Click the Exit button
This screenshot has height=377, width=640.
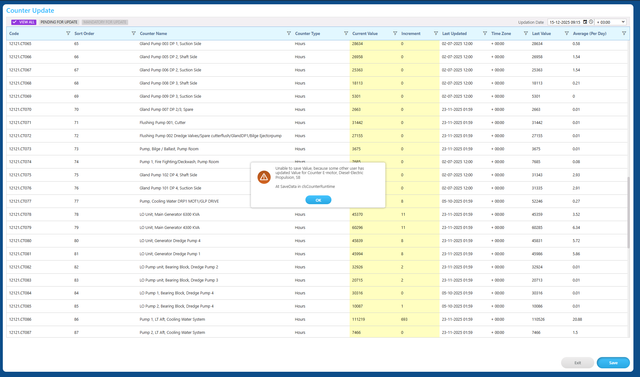click(578, 363)
